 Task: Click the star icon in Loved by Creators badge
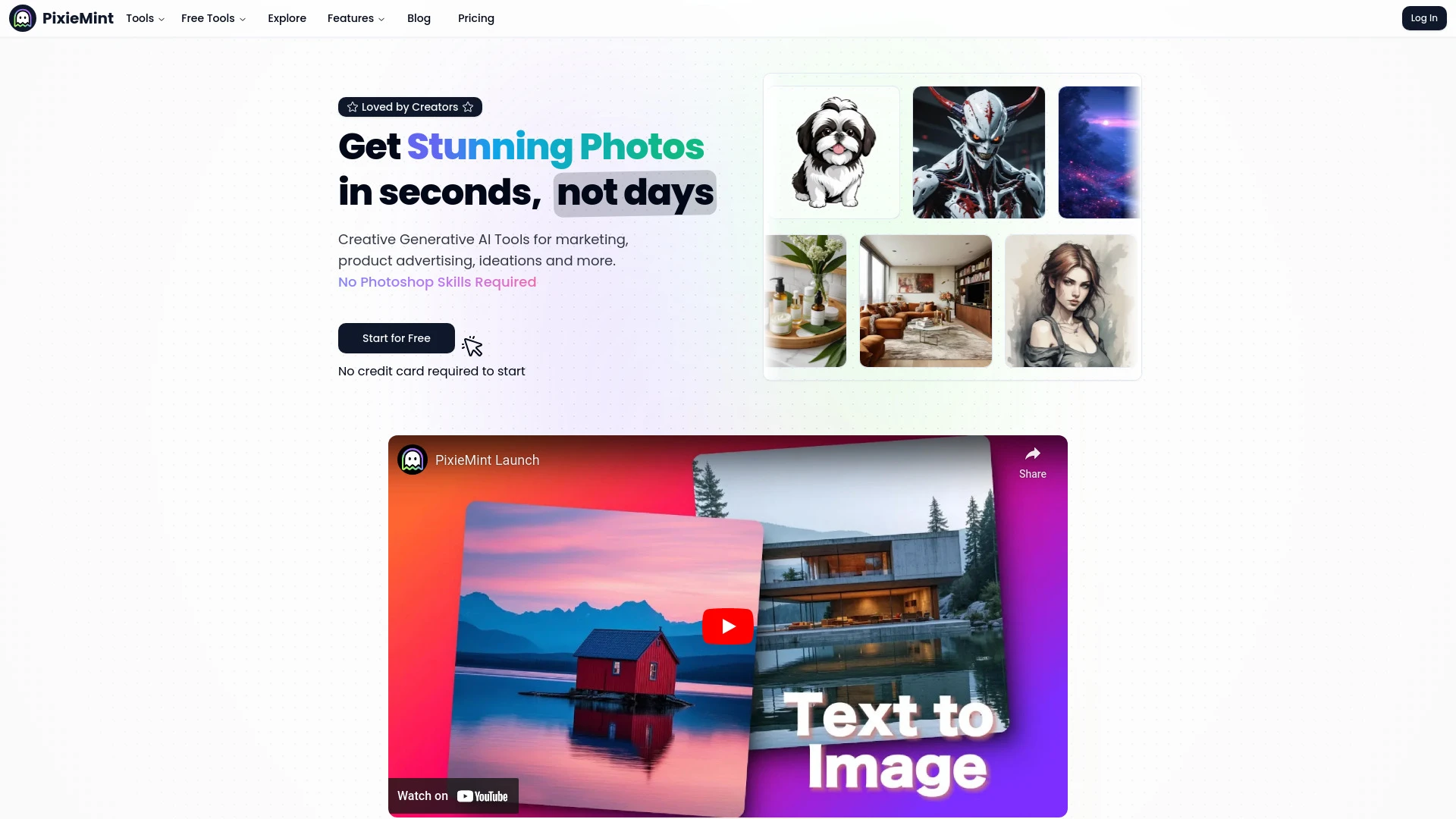[353, 107]
